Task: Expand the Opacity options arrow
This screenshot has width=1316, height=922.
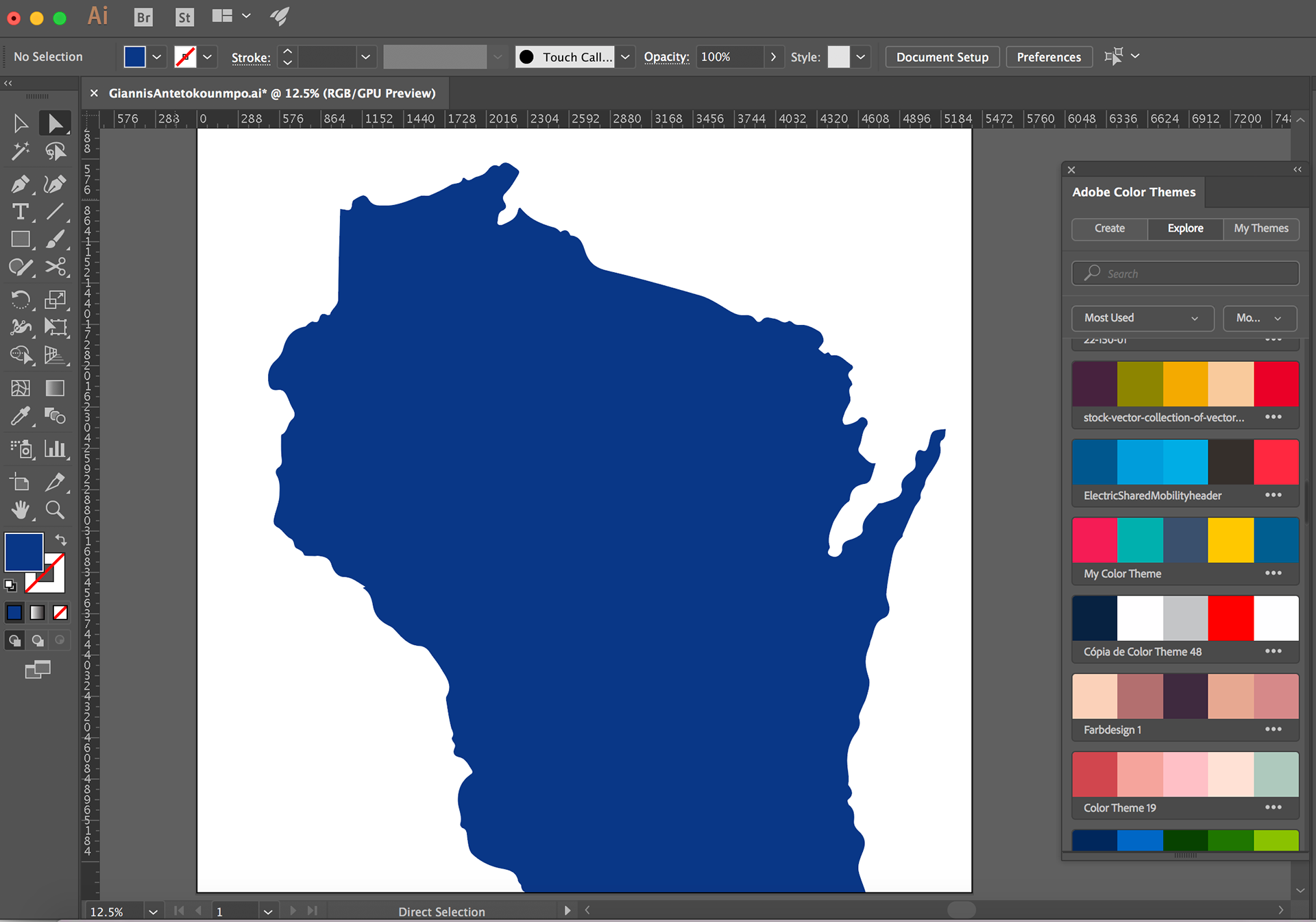Action: tap(773, 57)
